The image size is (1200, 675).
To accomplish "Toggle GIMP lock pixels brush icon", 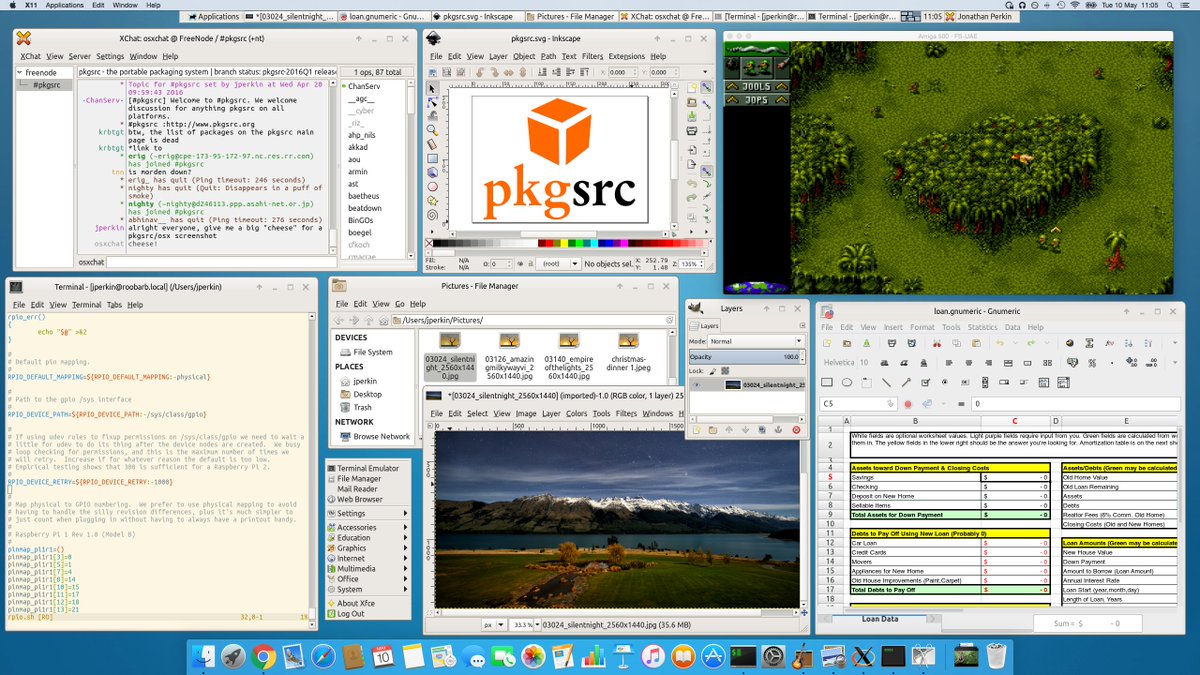I will 713,371.
